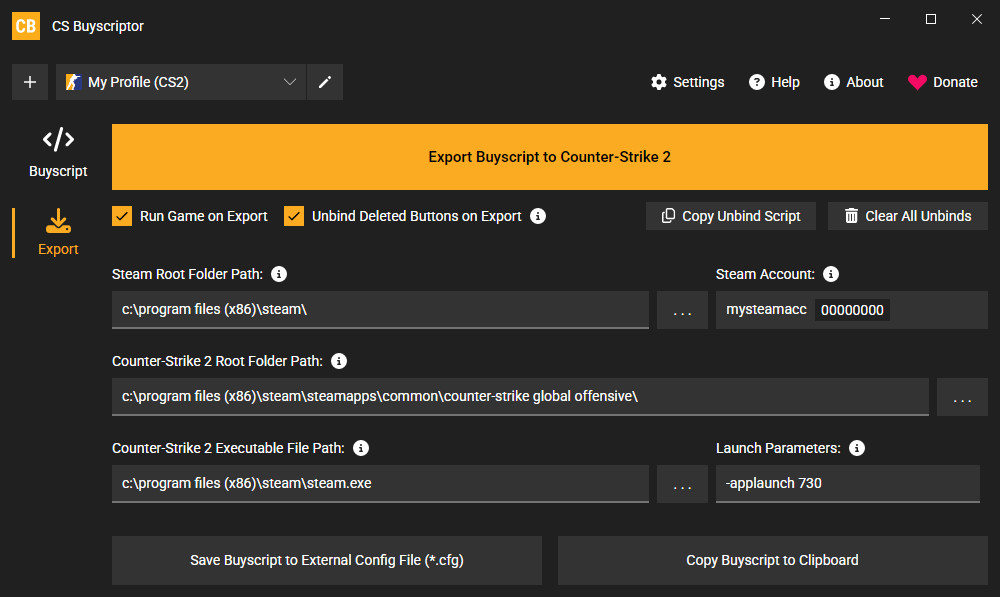The image size is (1000, 597).
Task: Open the My Profile (CS2) dropdown
Action: click(180, 82)
